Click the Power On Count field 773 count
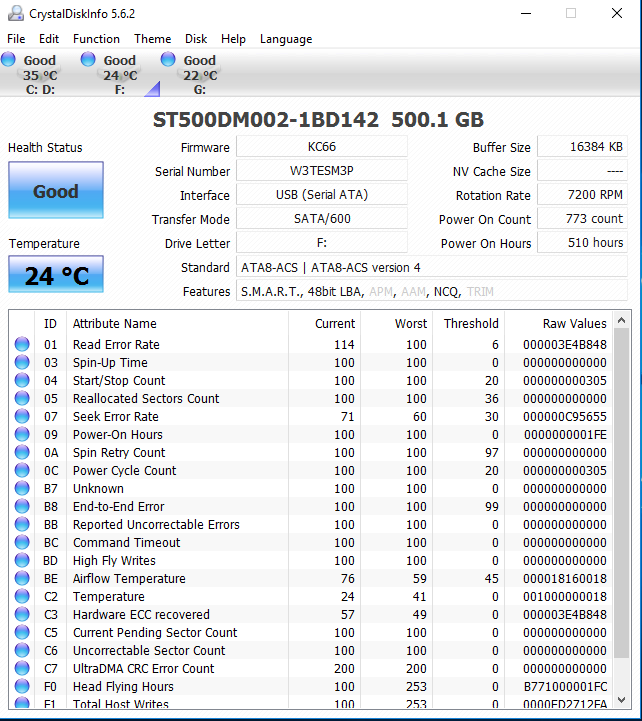The height and width of the screenshot is (721, 642). (582, 218)
